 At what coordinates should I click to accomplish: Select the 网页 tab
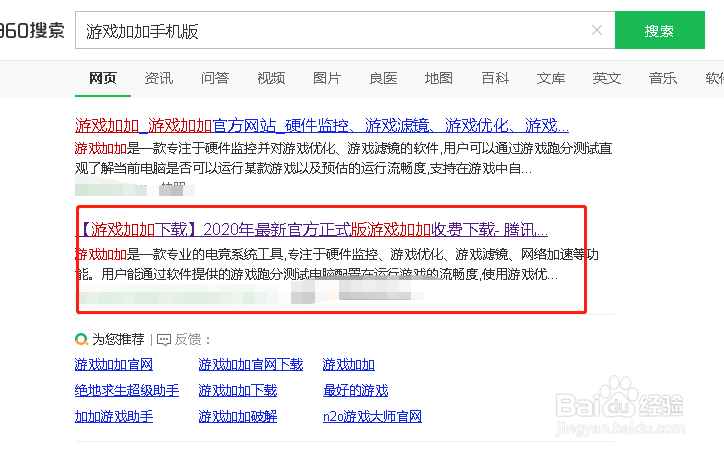pos(103,78)
